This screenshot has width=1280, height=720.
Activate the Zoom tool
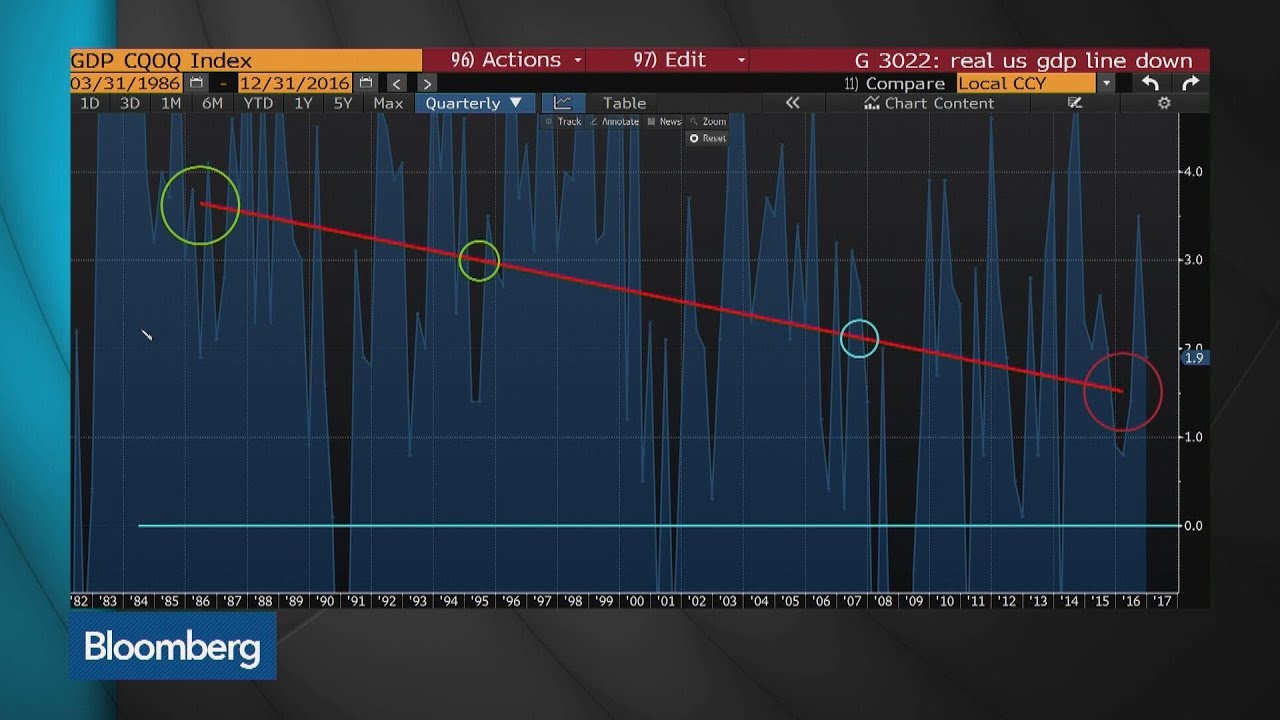[x=708, y=122]
